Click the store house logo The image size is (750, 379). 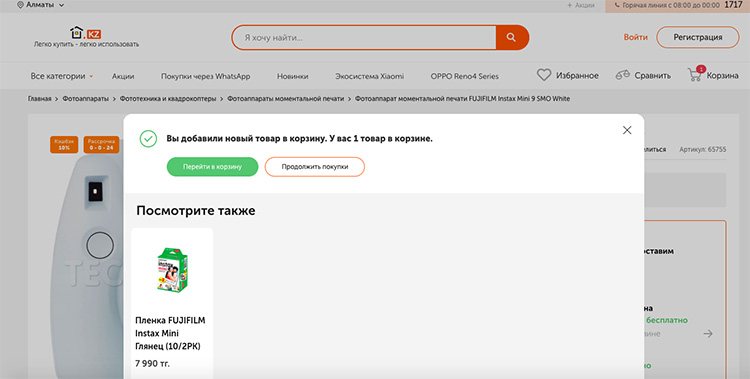coord(86,33)
